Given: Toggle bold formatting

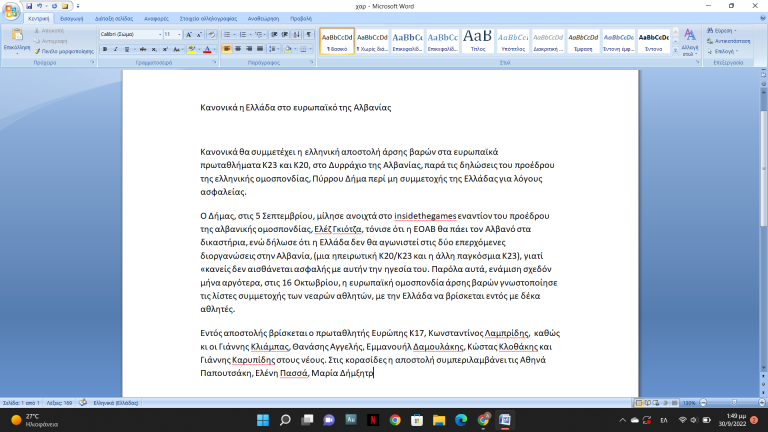Looking at the screenshot, I should pos(104,48).
